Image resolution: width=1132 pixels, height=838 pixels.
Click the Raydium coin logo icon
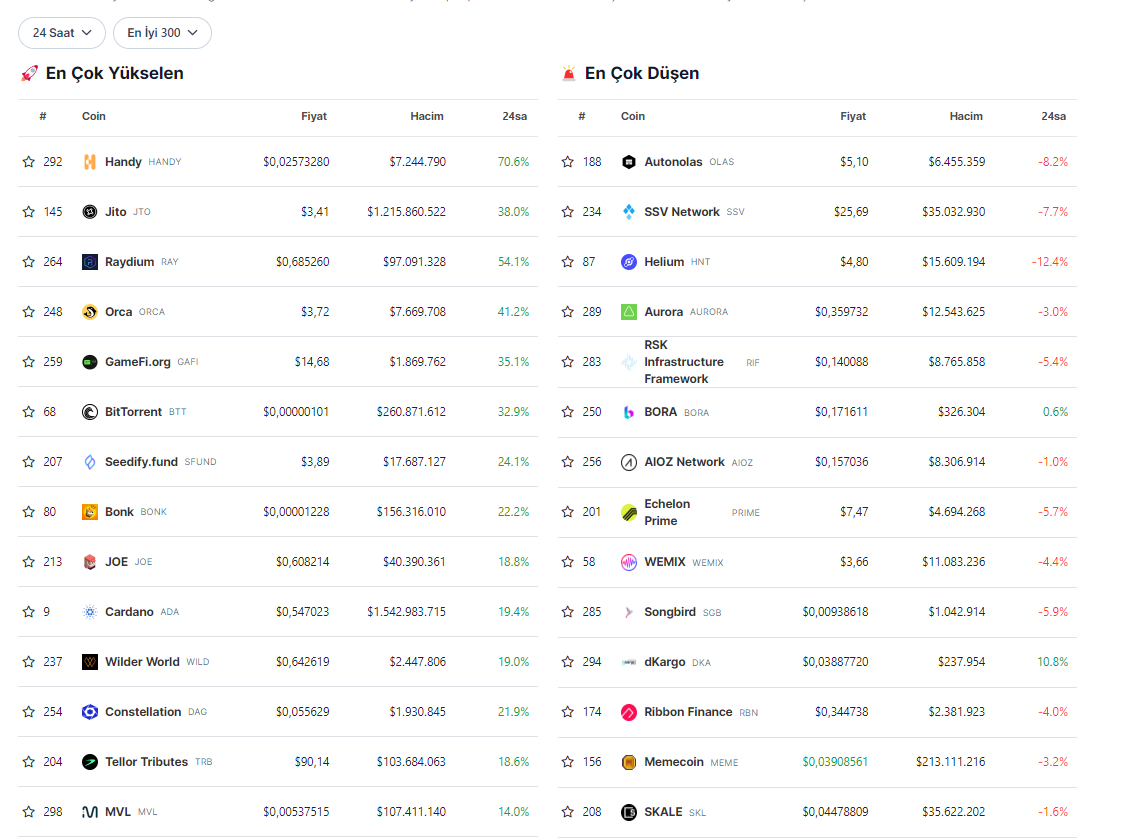tap(89, 262)
